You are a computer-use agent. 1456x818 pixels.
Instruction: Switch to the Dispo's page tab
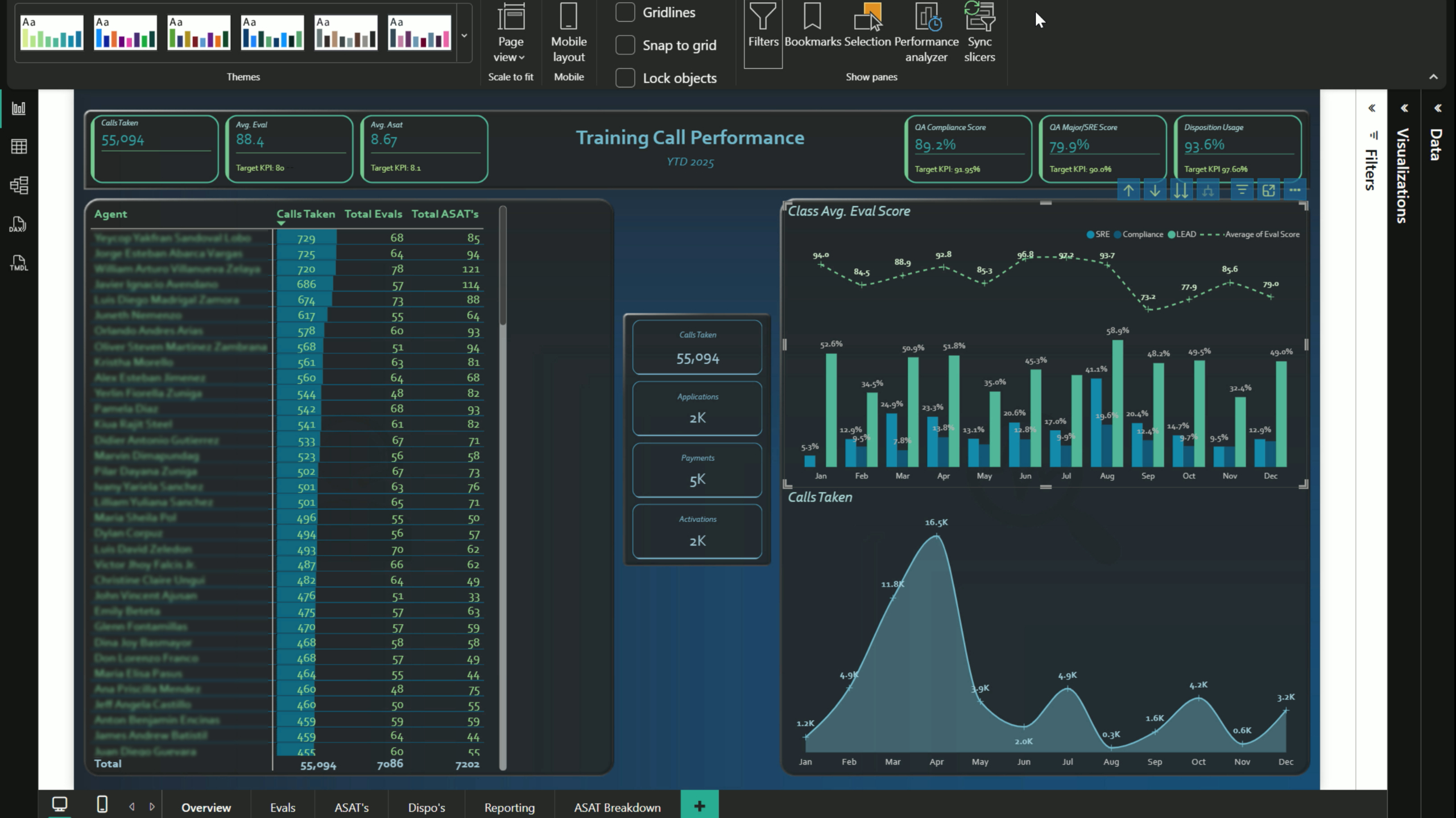[x=427, y=807]
